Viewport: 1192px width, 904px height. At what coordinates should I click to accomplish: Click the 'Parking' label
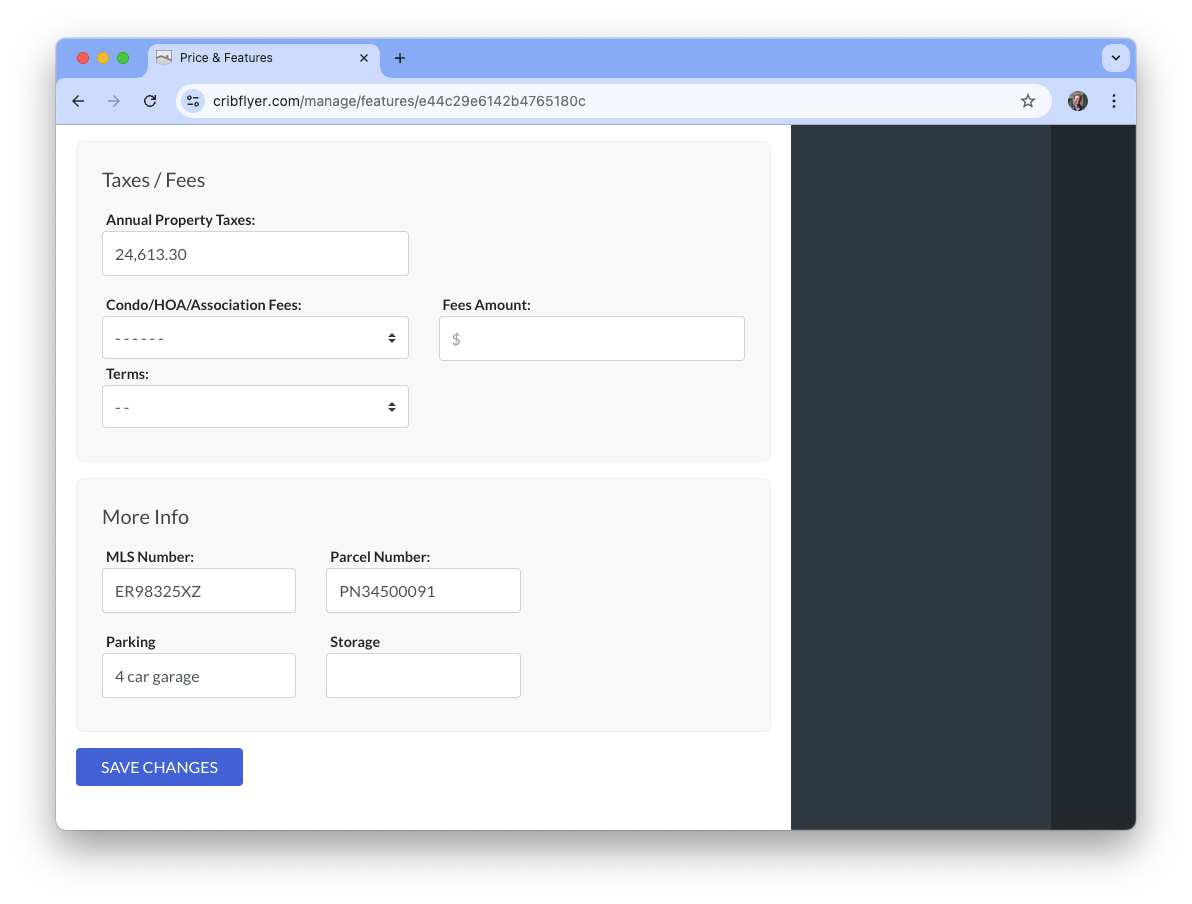pyautogui.click(x=131, y=642)
